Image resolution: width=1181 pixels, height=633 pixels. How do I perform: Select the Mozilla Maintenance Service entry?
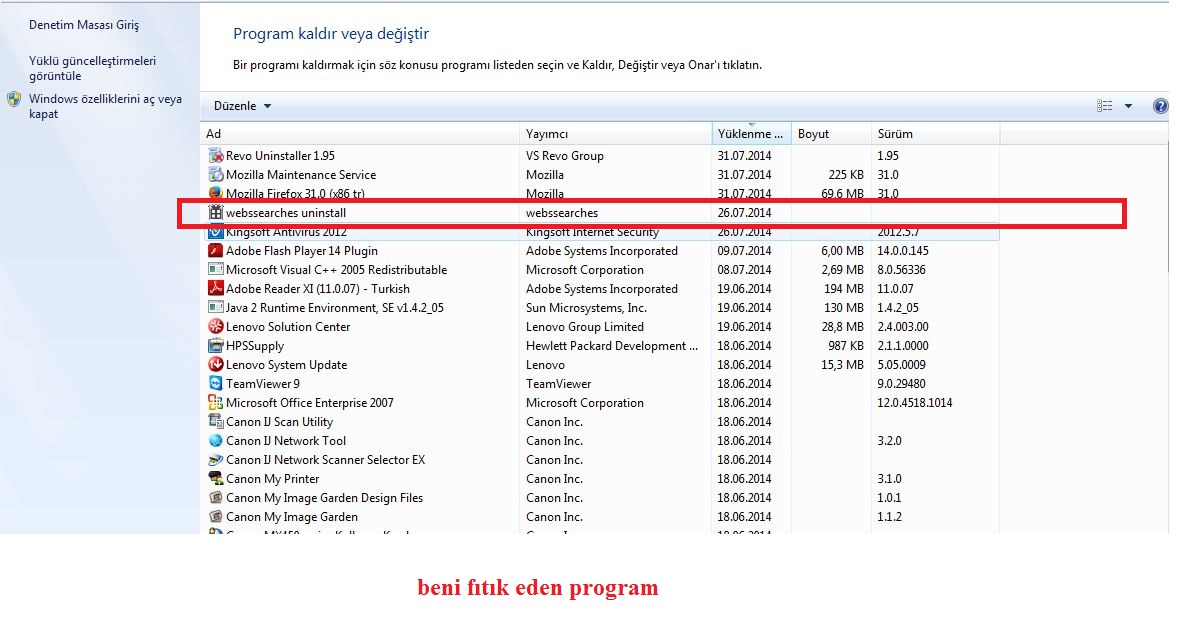[x=301, y=175]
